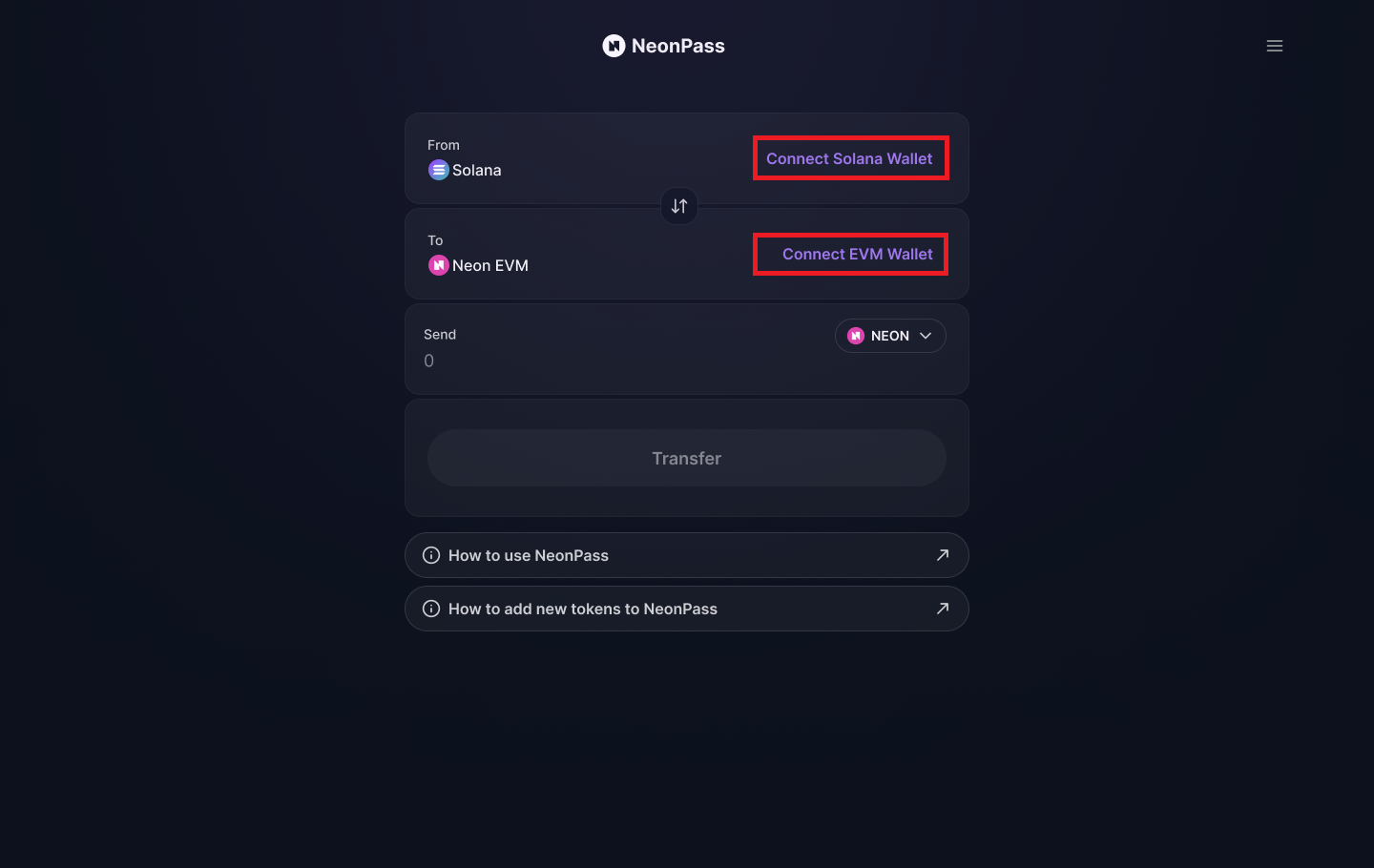1374x868 pixels.
Task: Click the NeonPass logo icon
Action: pos(614,46)
